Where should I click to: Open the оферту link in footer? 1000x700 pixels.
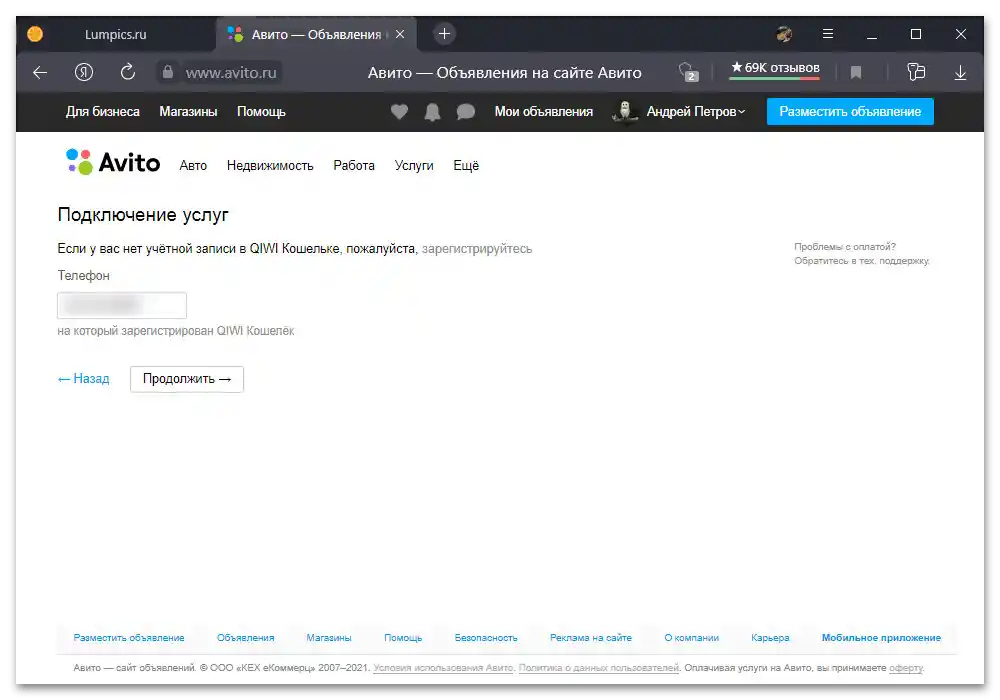(906, 667)
